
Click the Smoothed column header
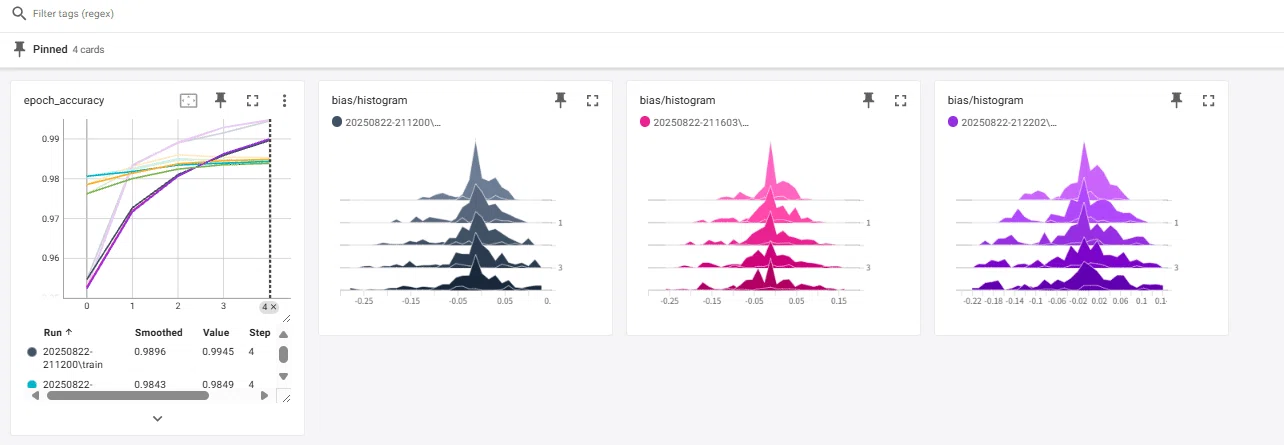pos(159,332)
